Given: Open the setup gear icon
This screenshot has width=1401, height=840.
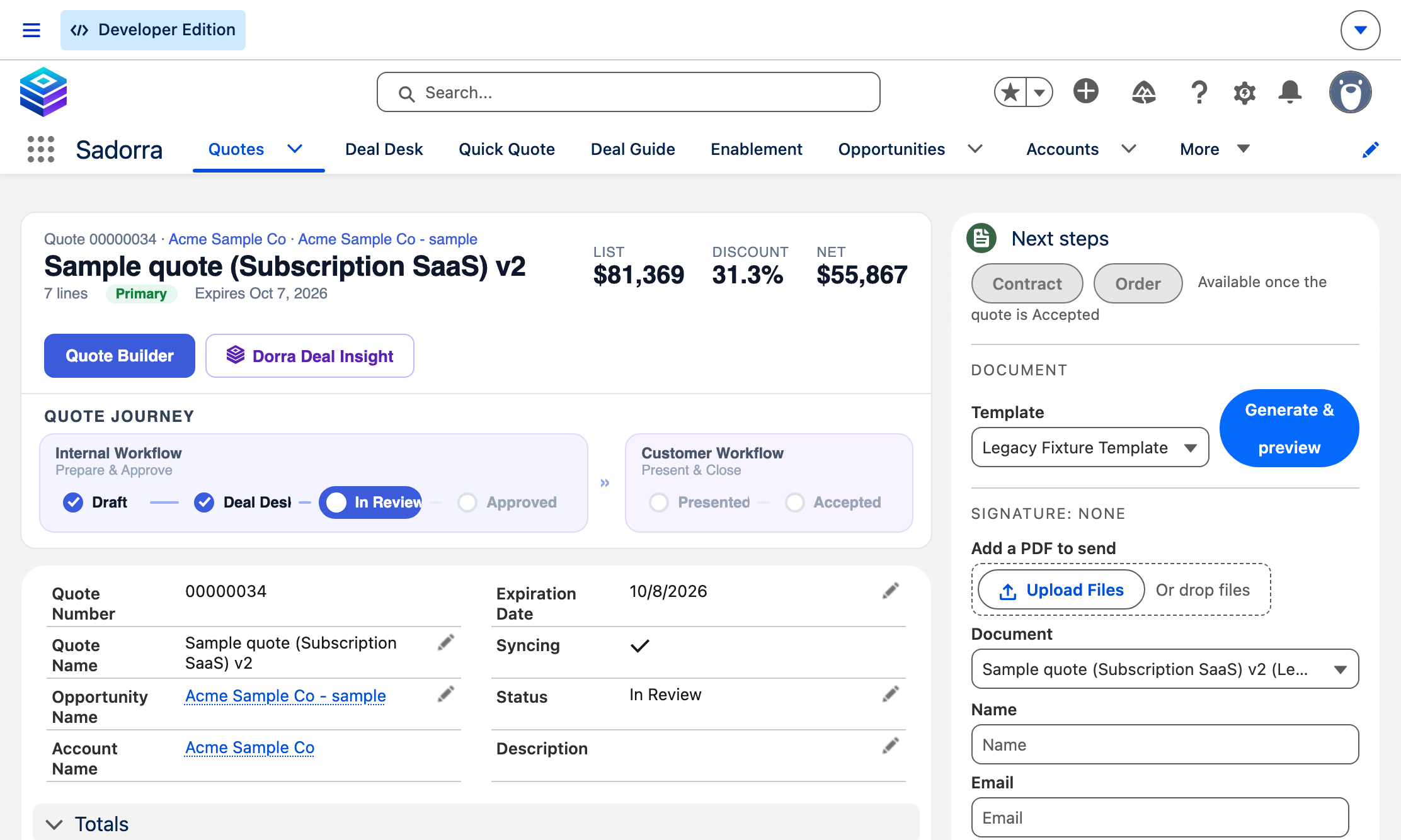Looking at the screenshot, I should [1244, 93].
